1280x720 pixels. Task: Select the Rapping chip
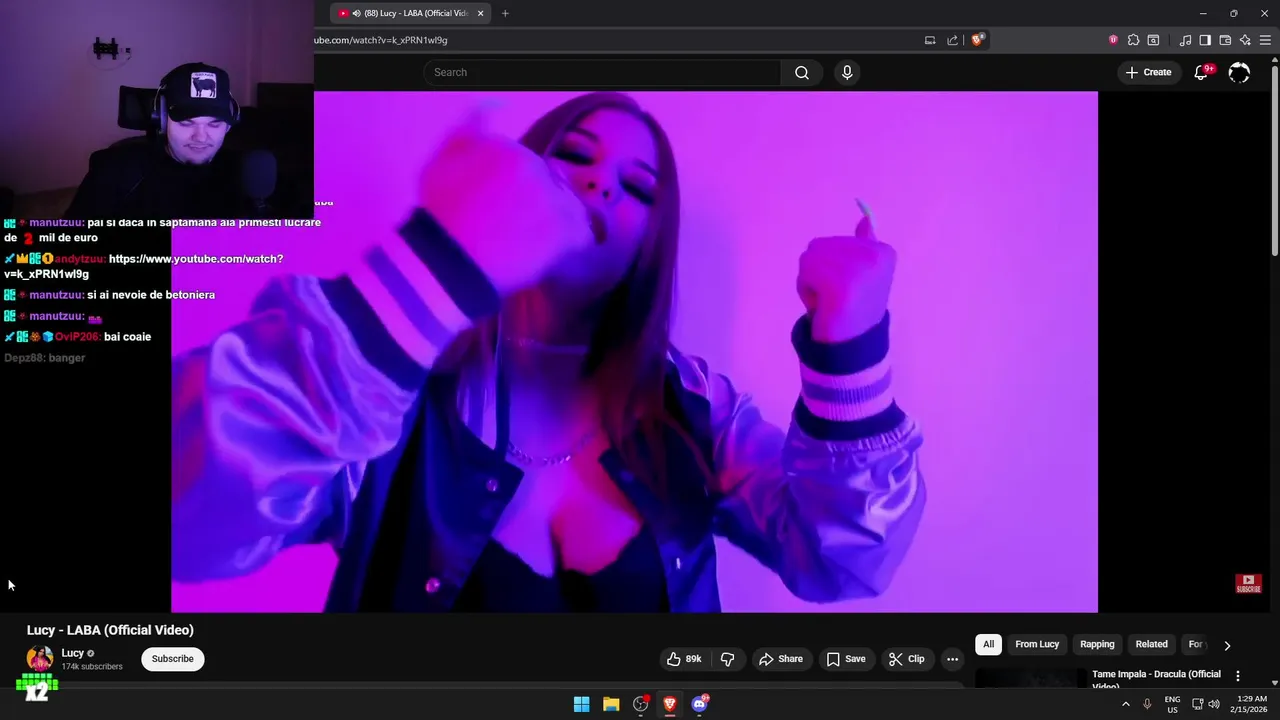click(x=1097, y=645)
